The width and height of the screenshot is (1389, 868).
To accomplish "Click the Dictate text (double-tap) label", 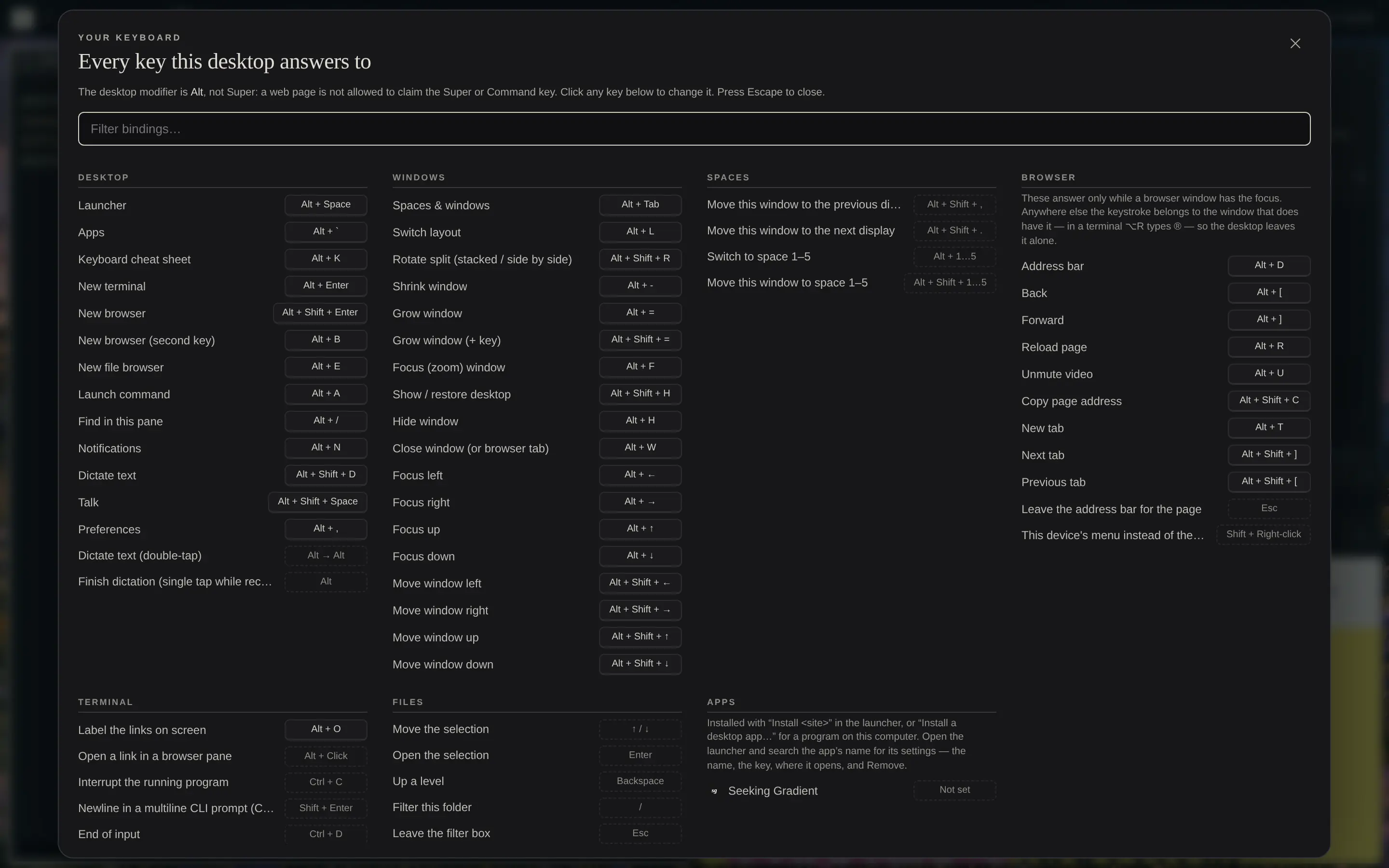I will click(x=139, y=556).
